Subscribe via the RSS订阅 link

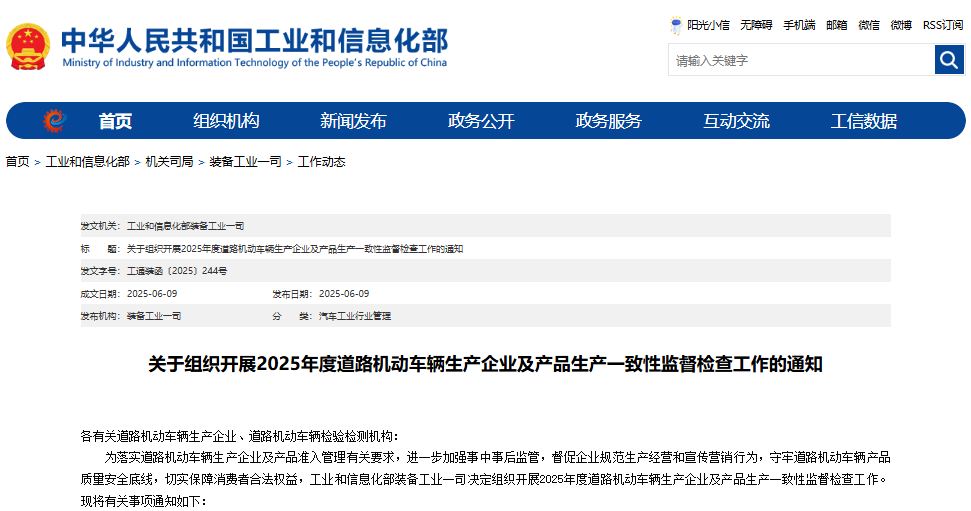pyautogui.click(x=943, y=25)
